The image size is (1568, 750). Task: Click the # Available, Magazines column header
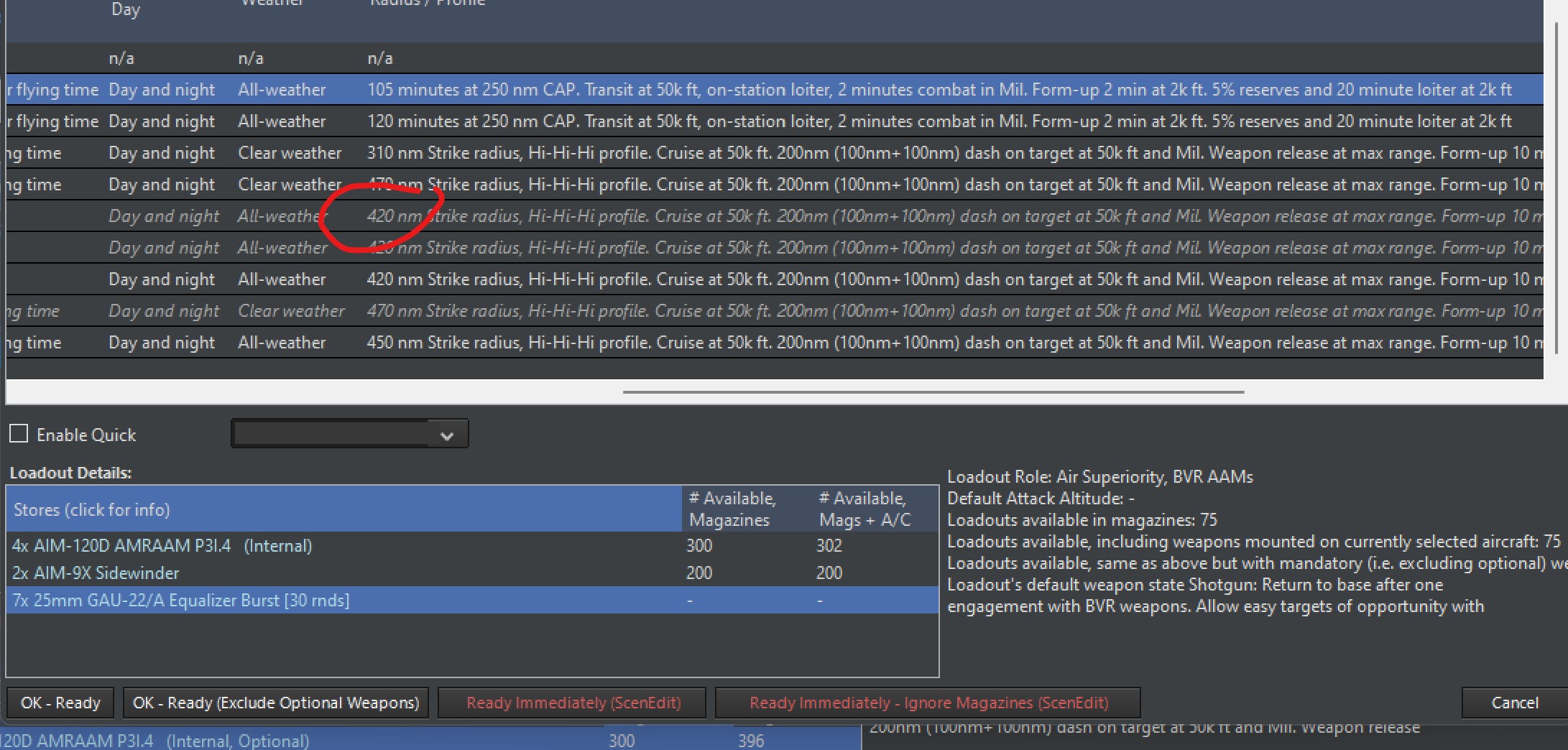pos(747,509)
